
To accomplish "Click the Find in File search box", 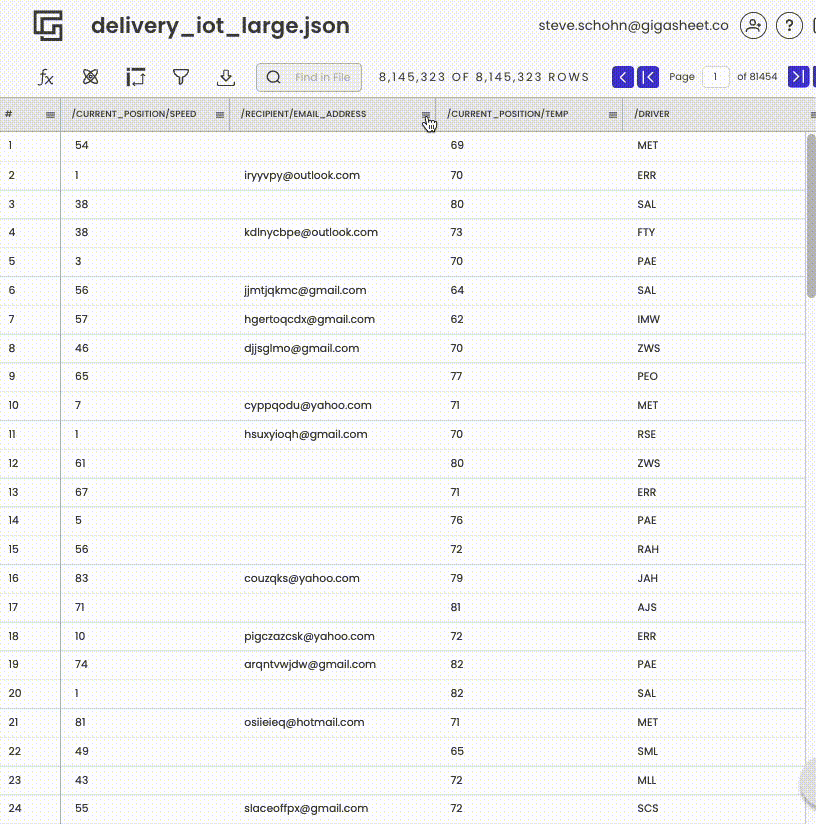I will (x=309, y=76).
